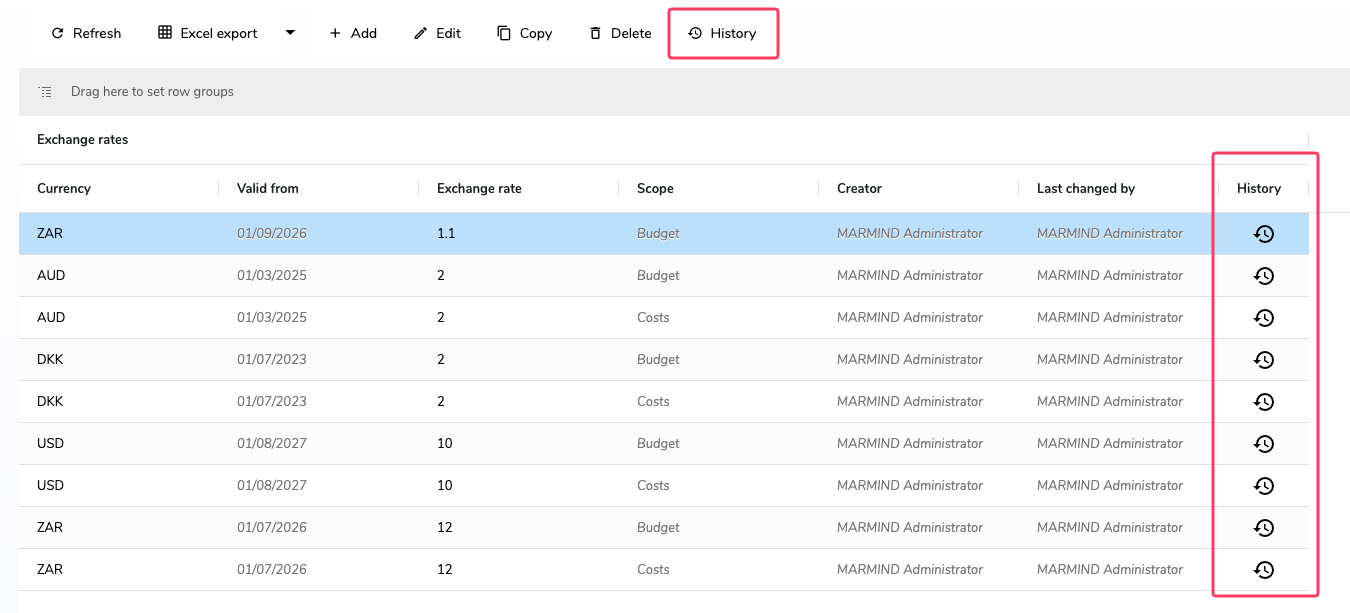Click the History column header
This screenshot has width=1350, height=613.
(1259, 188)
